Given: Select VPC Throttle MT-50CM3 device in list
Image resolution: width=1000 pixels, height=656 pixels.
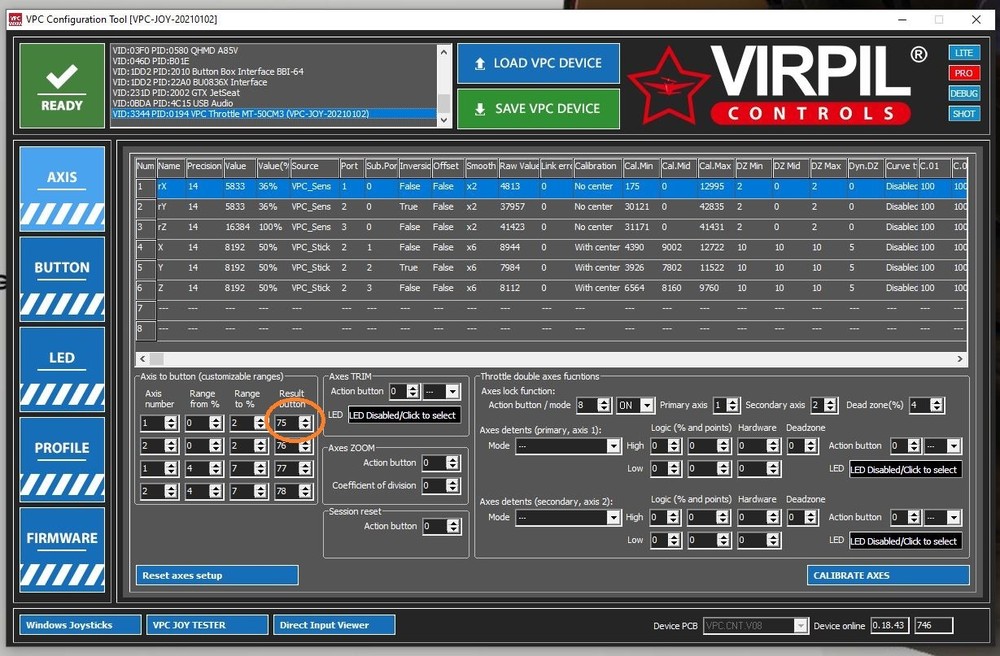Looking at the screenshot, I should click(274, 114).
